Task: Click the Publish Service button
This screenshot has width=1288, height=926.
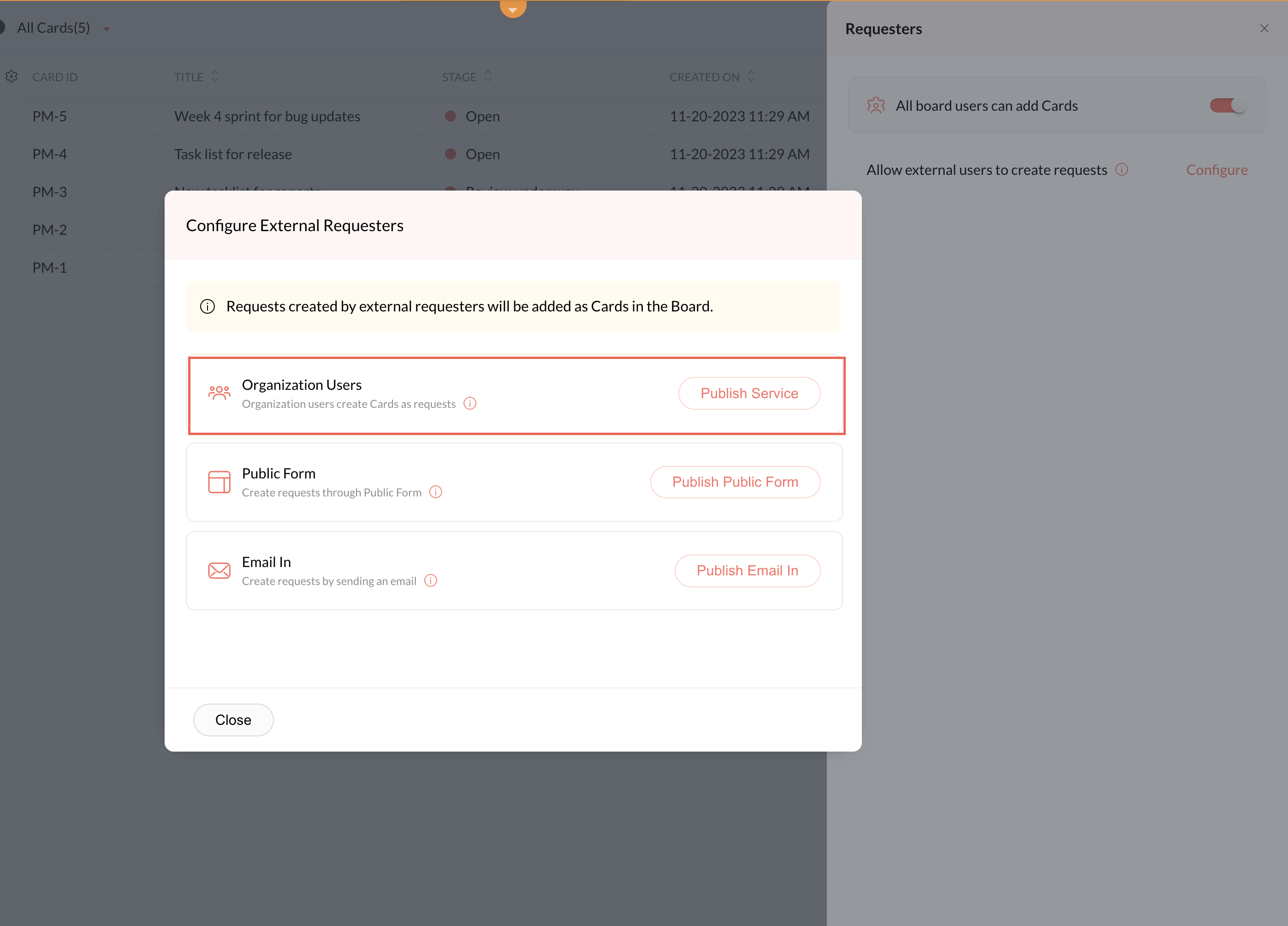Action: (x=748, y=393)
